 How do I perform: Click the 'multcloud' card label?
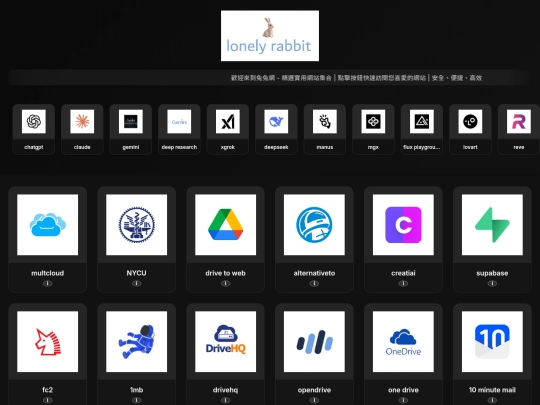point(48,273)
